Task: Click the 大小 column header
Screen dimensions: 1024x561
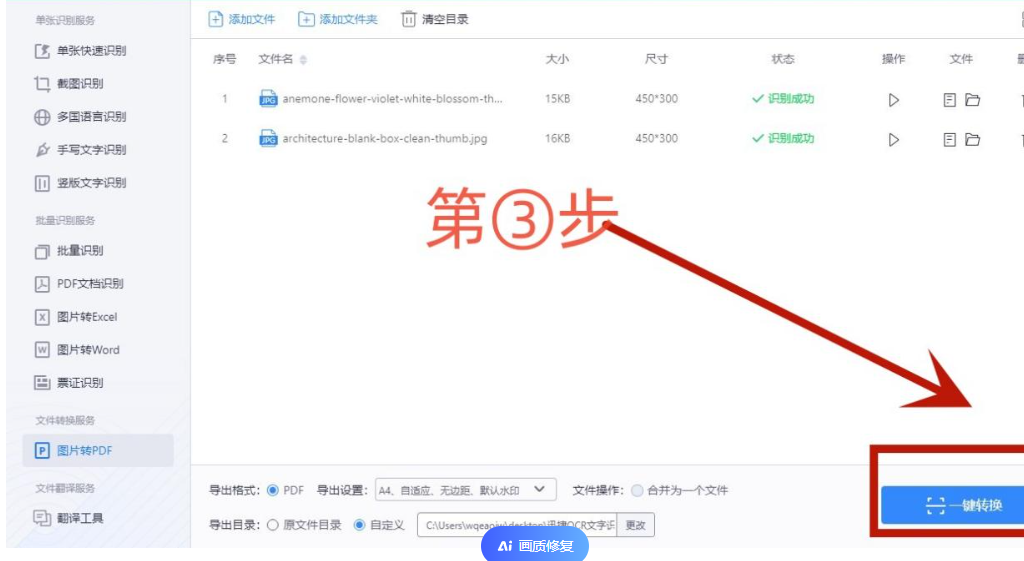Action: [x=557, y=59]
